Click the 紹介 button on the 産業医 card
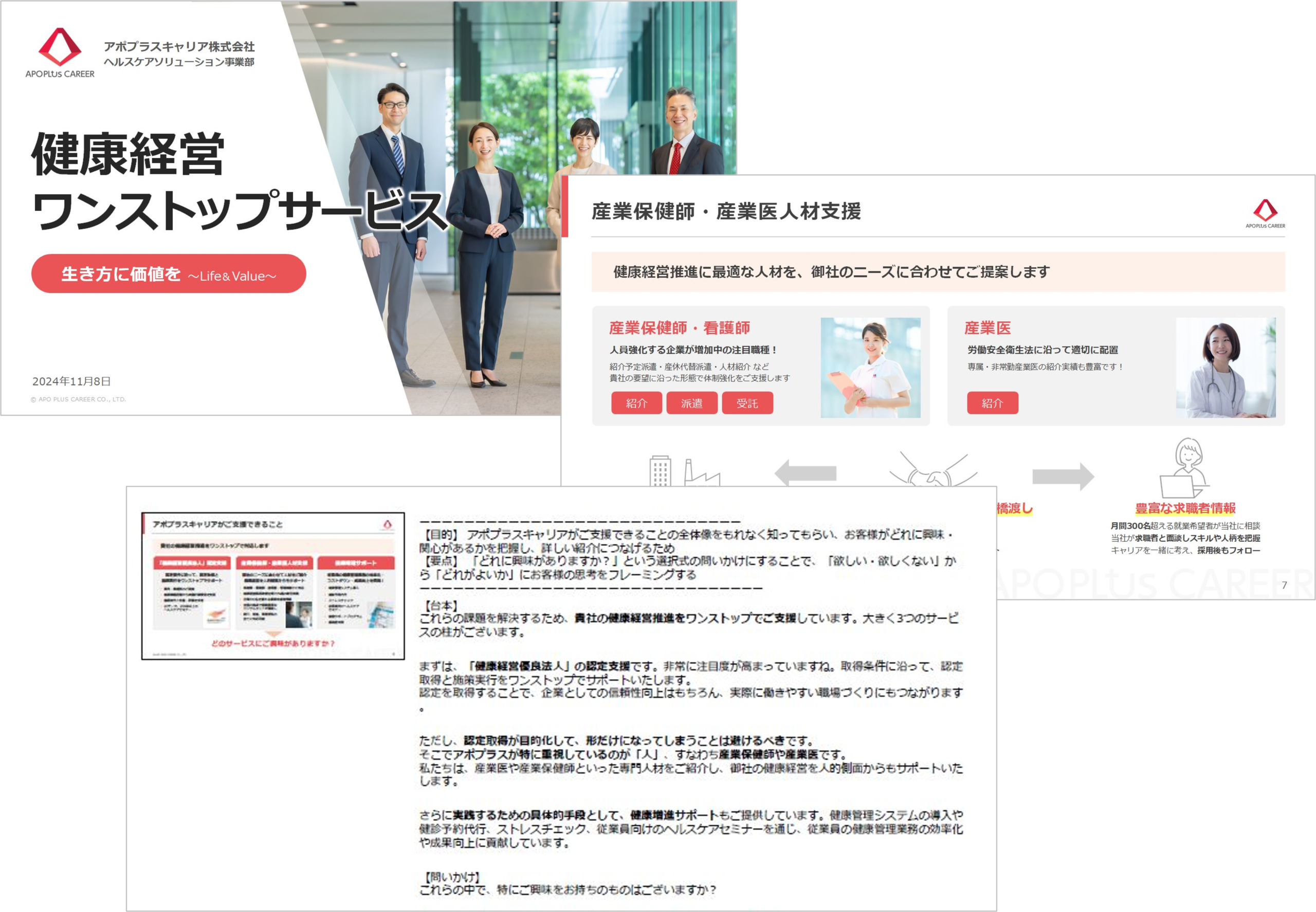The image size is (1316, 912). click(994, 404)
